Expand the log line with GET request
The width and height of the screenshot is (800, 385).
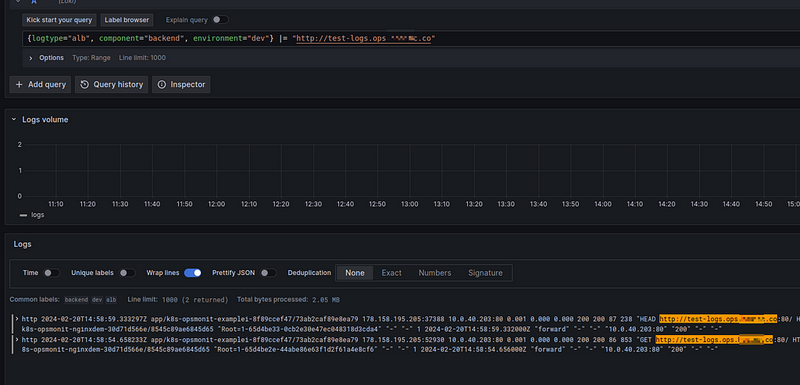click(x=17, y=340)
